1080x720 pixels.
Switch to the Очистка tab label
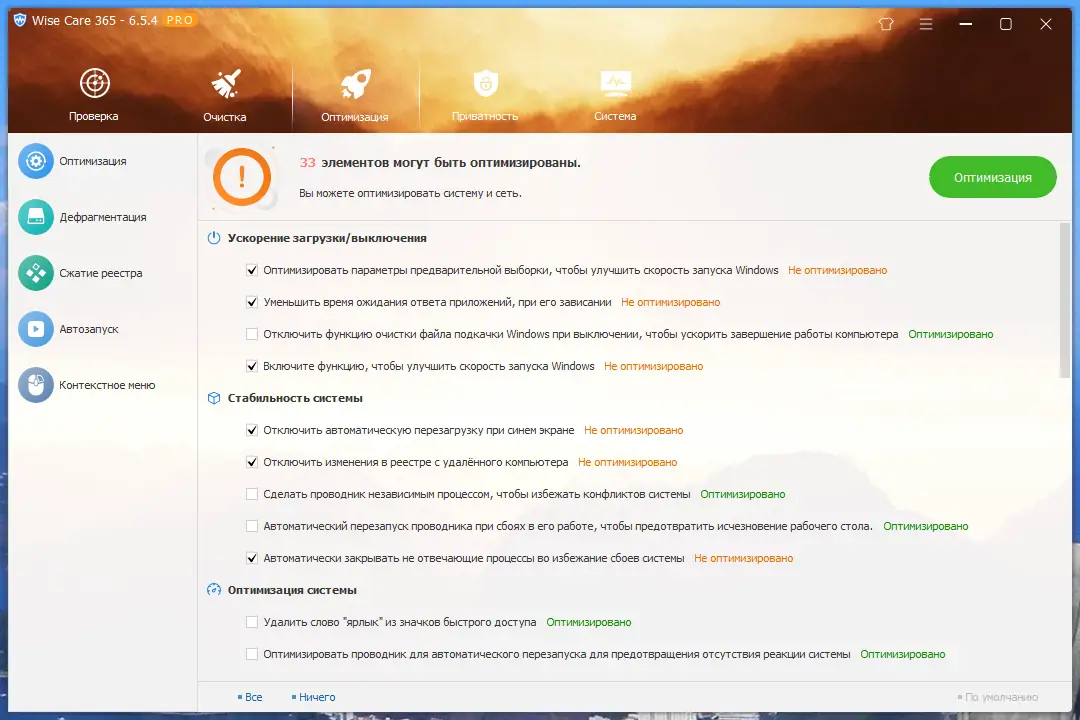coord(225,117)
